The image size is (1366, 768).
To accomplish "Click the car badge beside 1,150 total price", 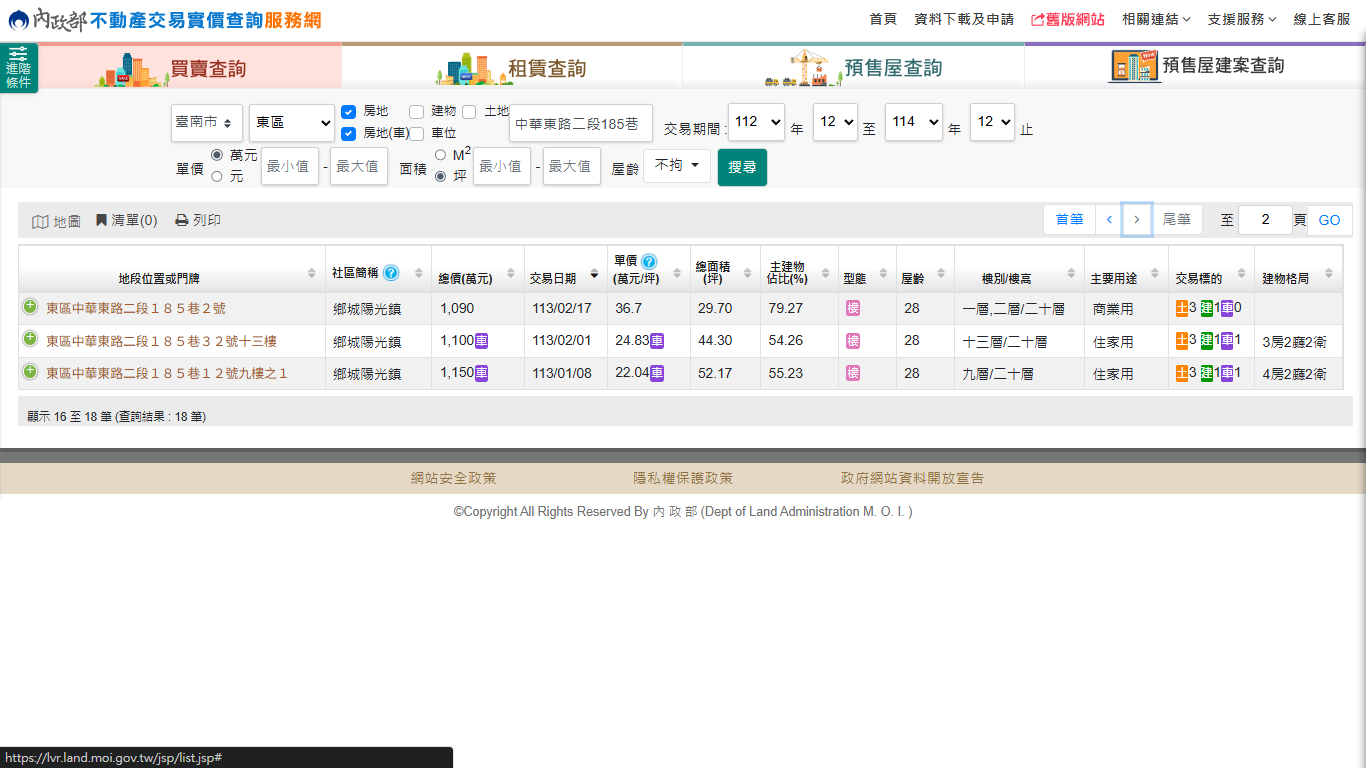I will 481,373.
